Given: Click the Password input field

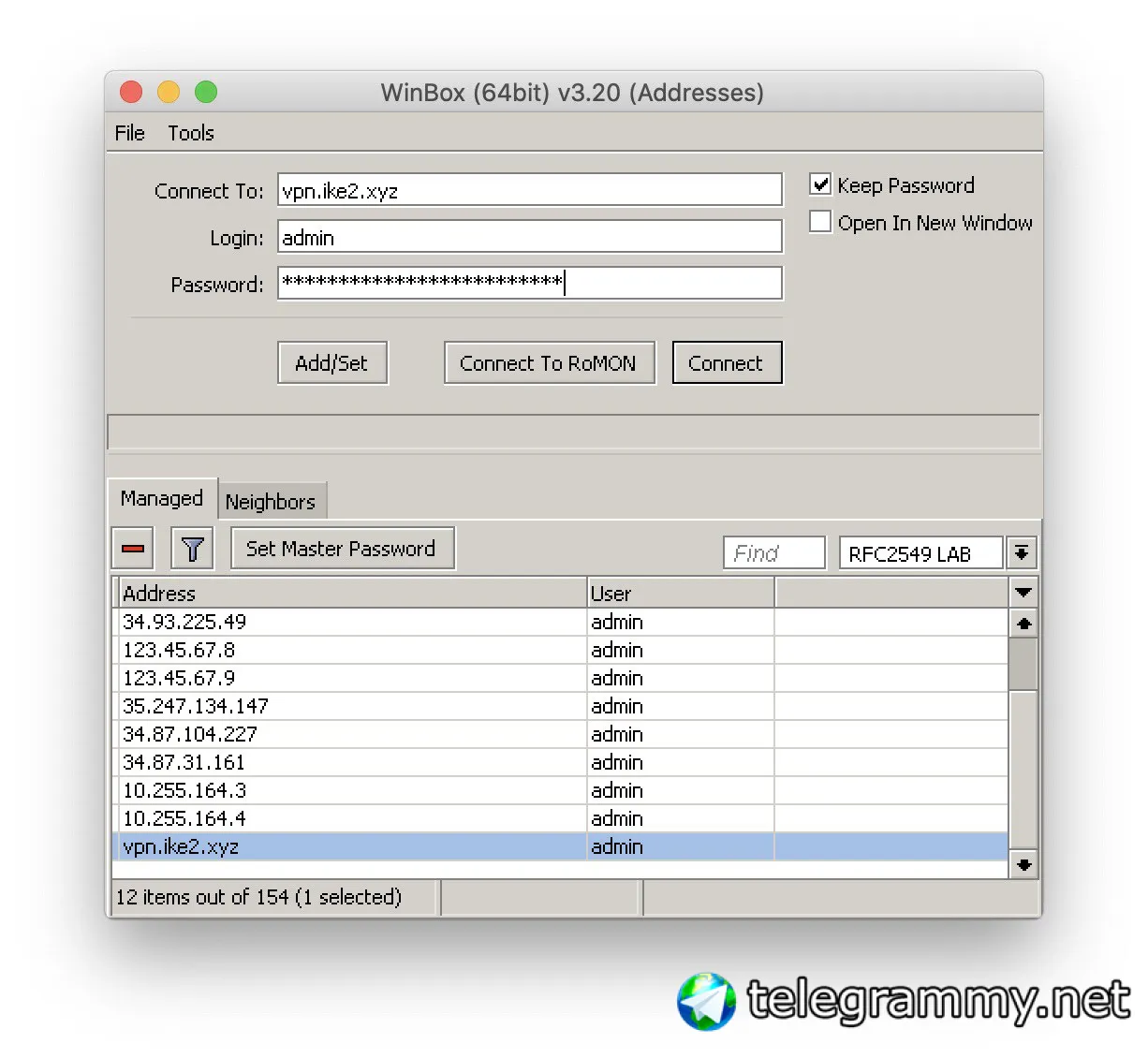Looking at the screenshot, I should (x=530, y=283).
